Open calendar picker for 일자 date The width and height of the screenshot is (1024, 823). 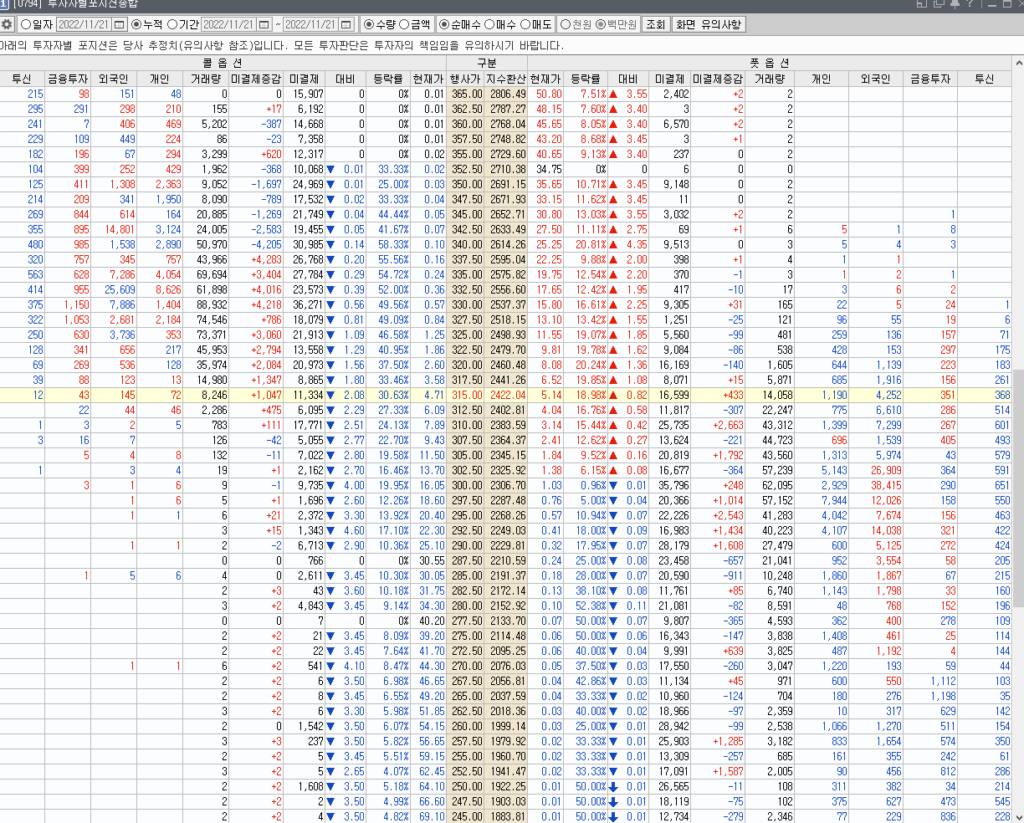tap(120, 24)
